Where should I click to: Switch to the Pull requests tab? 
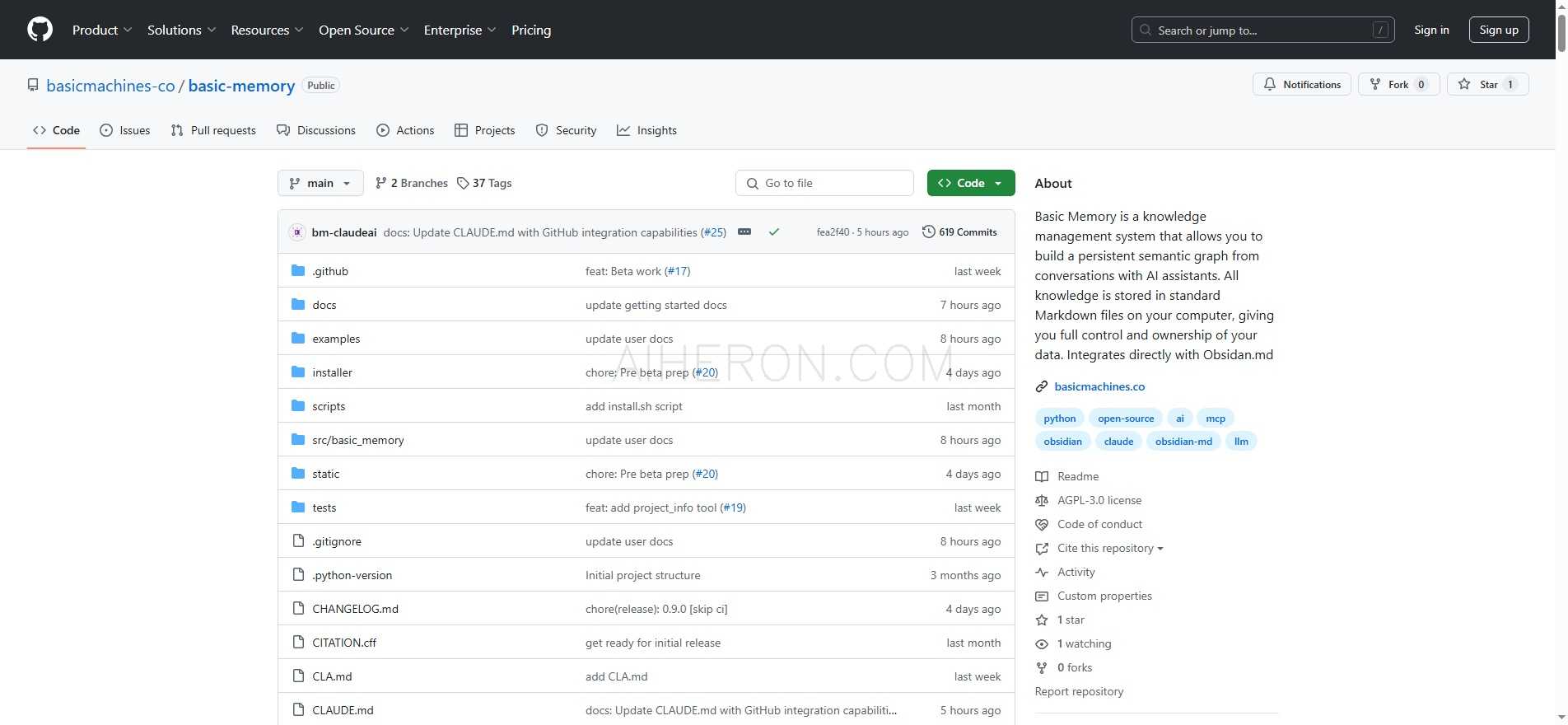click(x=213, y=130)
